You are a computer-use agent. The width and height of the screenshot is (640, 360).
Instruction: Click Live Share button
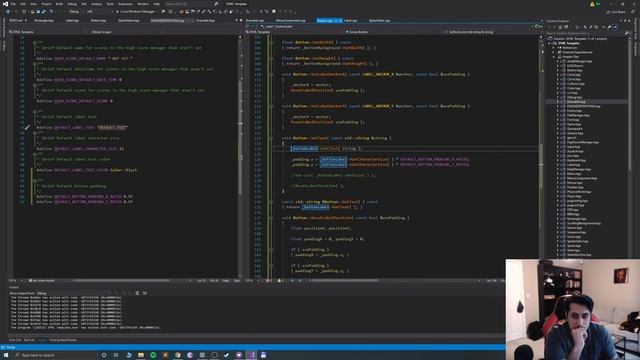click(x=616, y=12)
